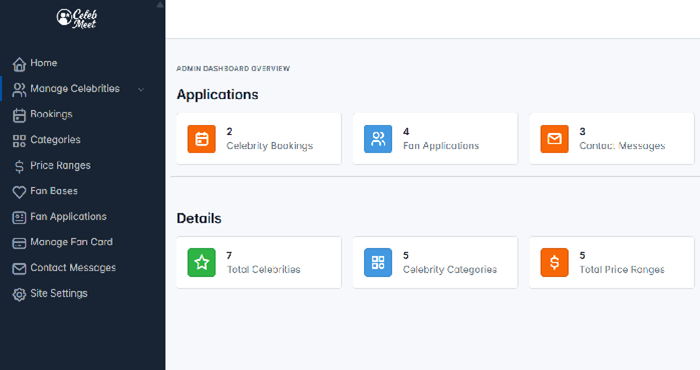Click the sidebar scroll-up arrow
The width and height of the screenshot is (700, 370).
pos(160,5)
